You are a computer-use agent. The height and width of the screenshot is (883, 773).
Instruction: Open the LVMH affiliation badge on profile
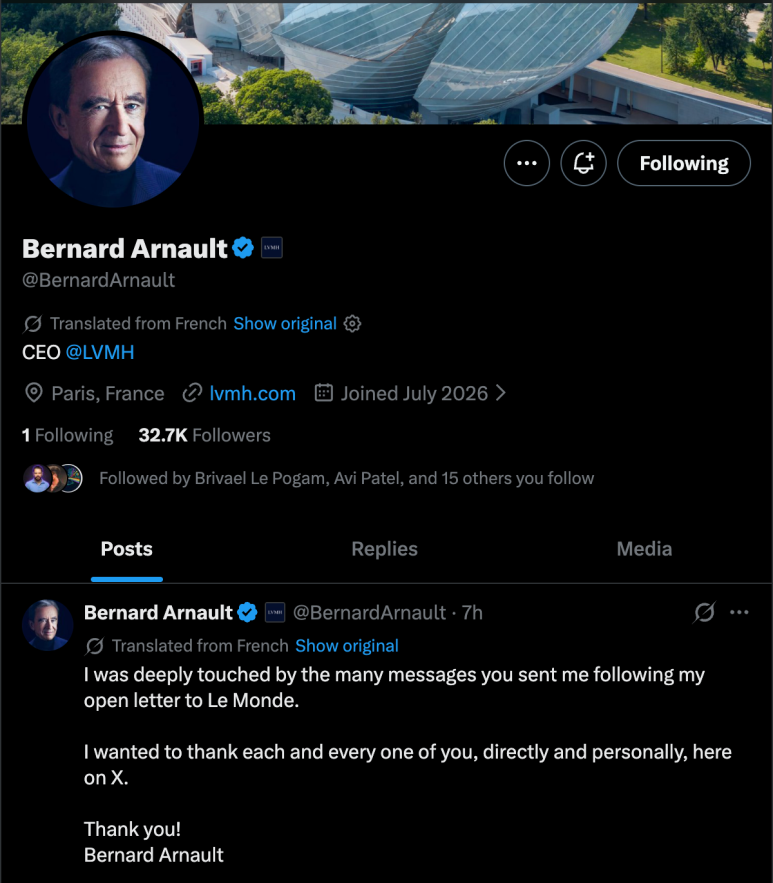(x=272, y=248)
